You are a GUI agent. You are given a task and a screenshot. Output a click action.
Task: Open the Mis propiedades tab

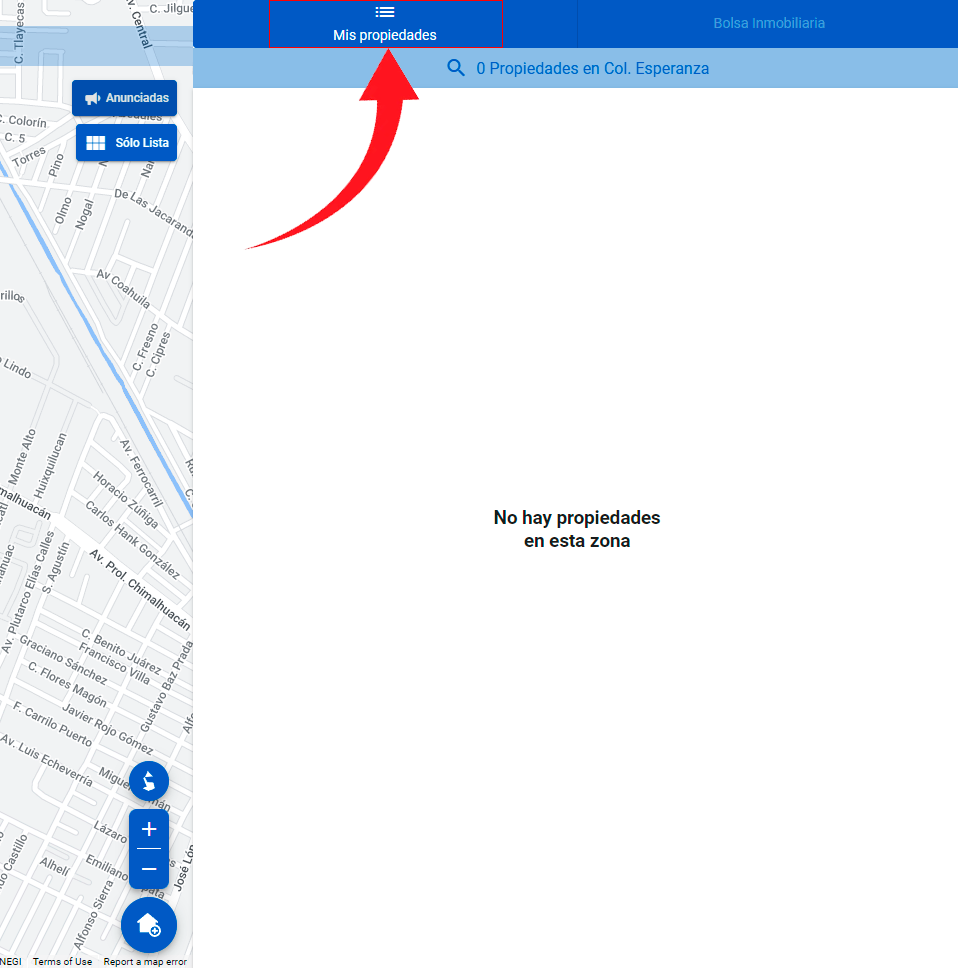[x=385, y=23]
